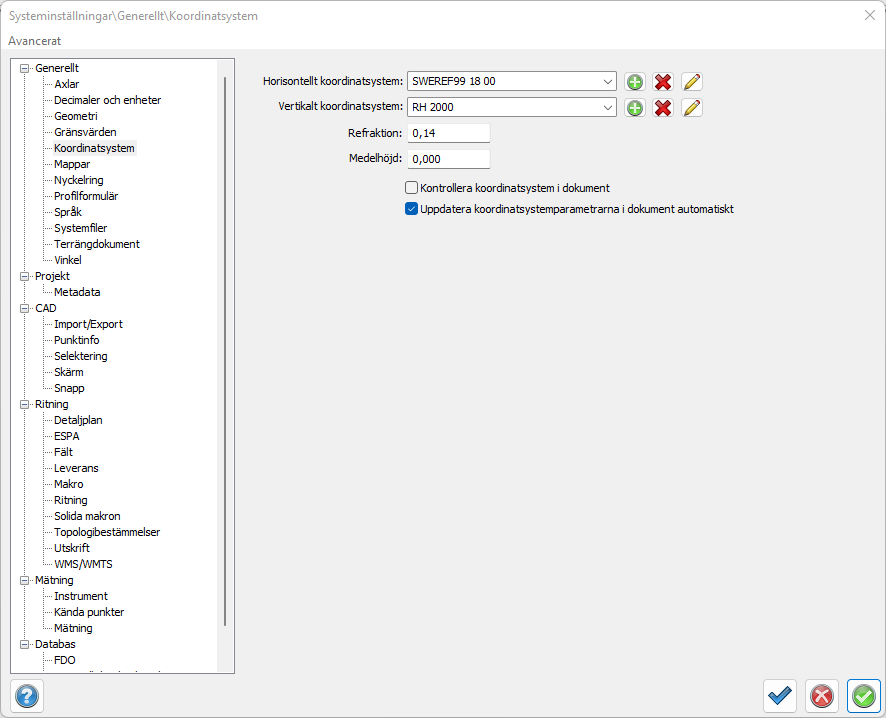Open the Vertikalt koordinatsystem dropdown
This screenshot has width=886, height=718.
point(609,108)
